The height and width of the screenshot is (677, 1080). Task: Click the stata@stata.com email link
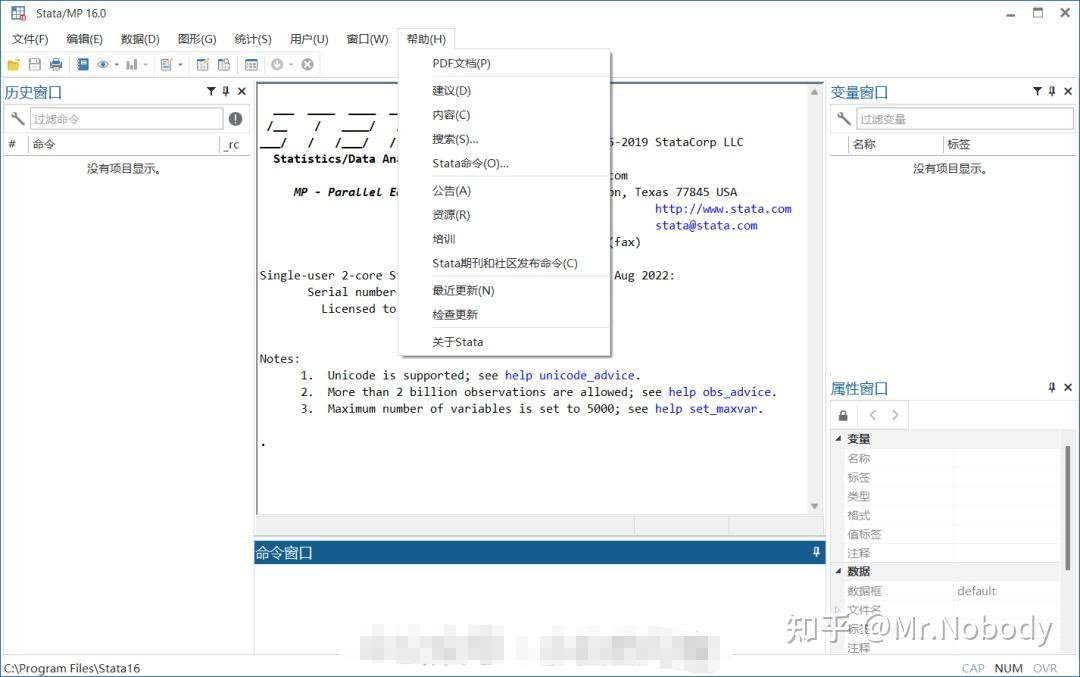[x=706, y=225]
